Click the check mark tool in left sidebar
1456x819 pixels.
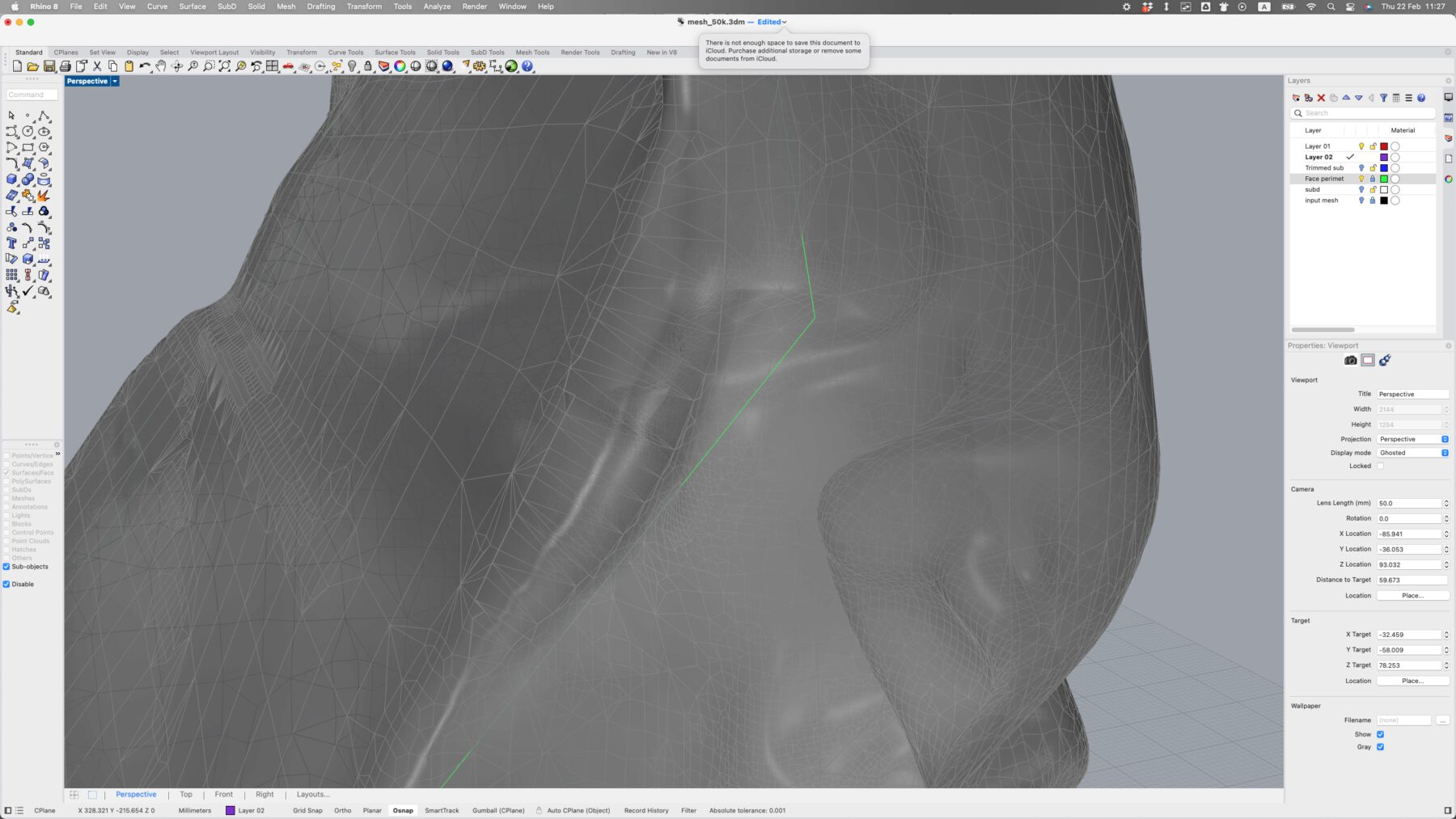28,291
